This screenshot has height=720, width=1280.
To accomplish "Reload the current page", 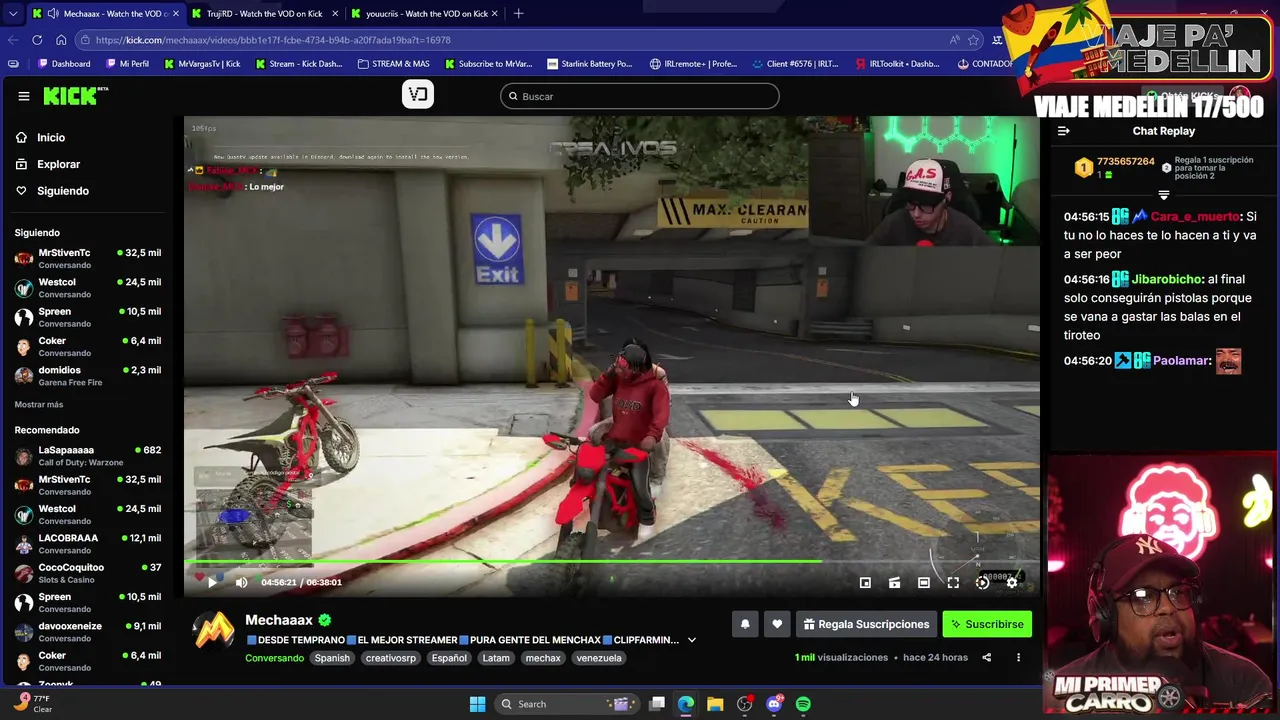I will 37,40.
